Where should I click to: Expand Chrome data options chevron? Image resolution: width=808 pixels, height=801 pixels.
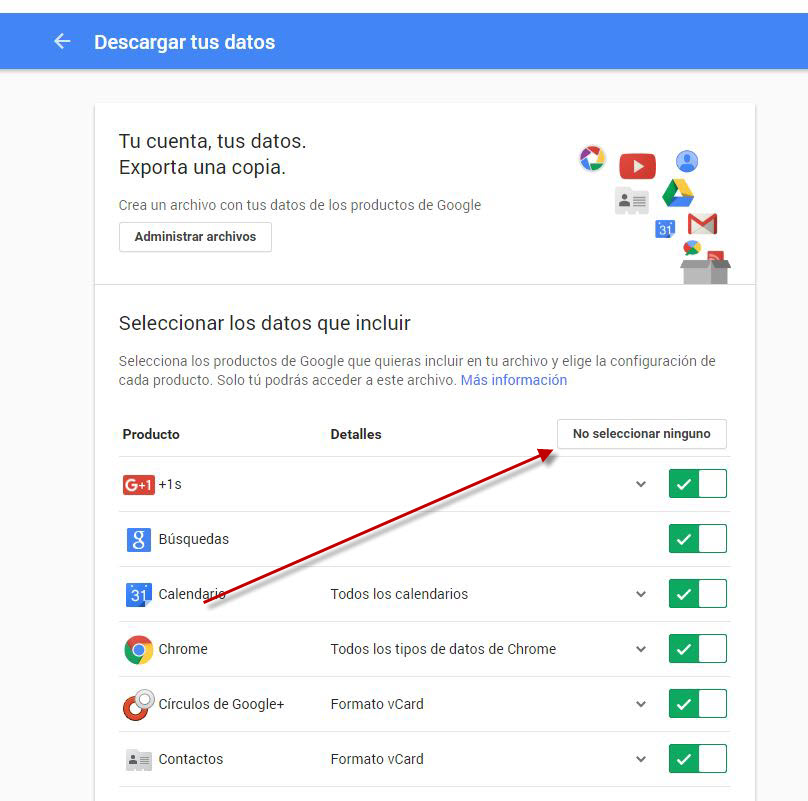(x=641, y=649)
